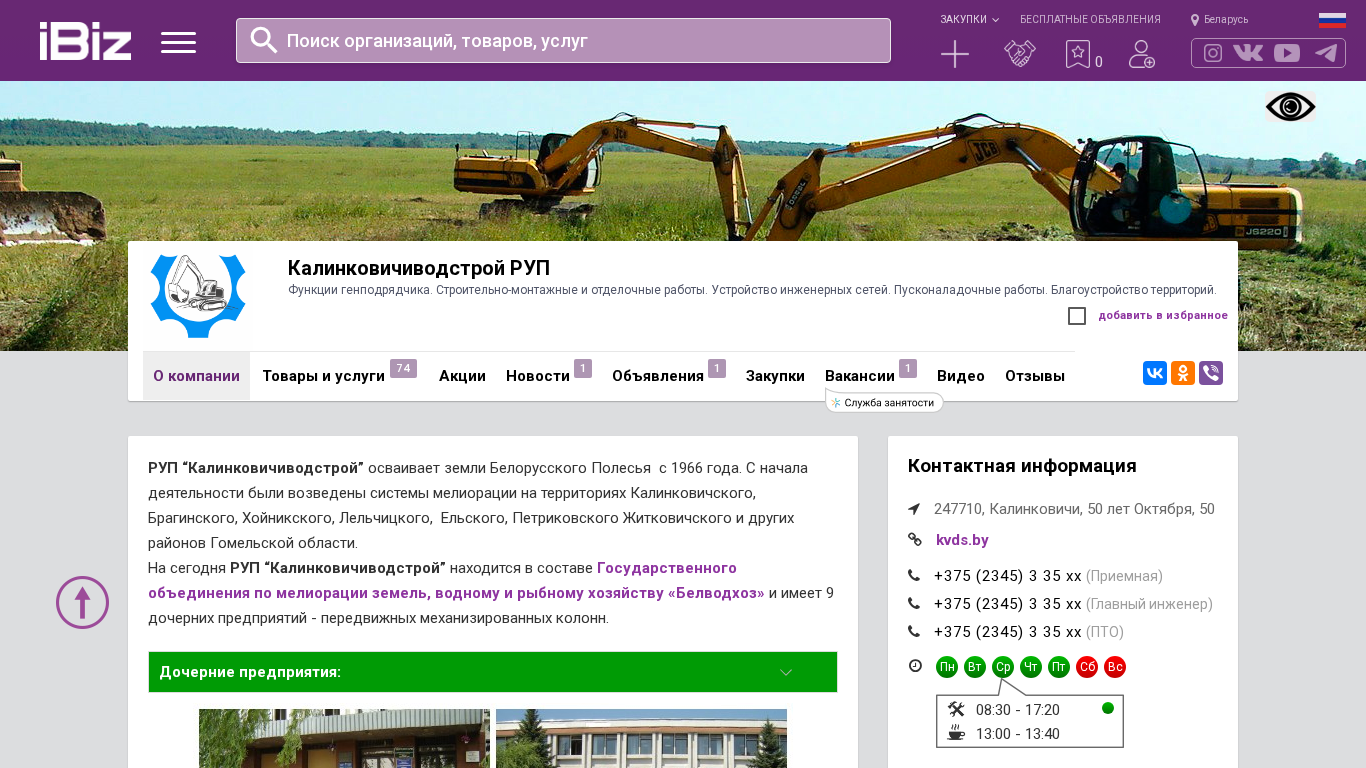Click the address location arrow icon
This screenshot has width=1366, height=768.
point(914,509)
